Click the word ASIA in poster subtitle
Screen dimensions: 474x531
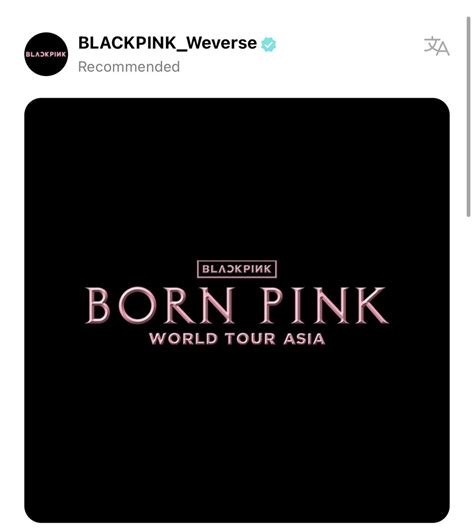point(304,339)
